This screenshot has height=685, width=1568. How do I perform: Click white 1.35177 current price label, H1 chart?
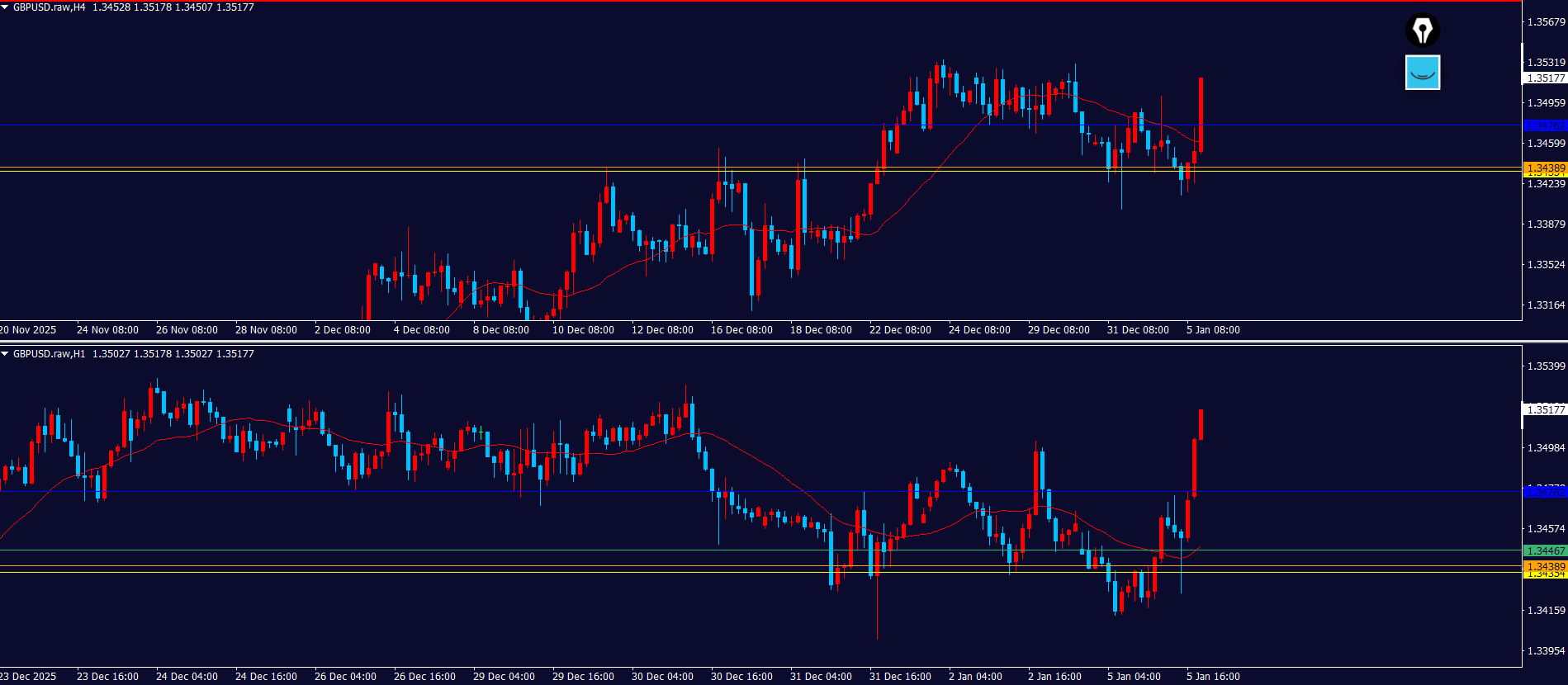(x=1545, y=409)
